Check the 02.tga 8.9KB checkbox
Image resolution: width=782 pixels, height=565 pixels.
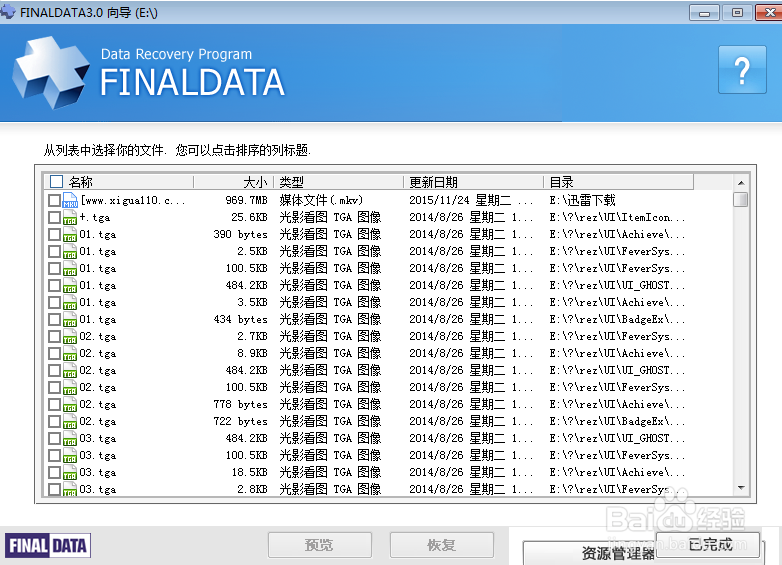pyautogui.click(x=54, y=354)
